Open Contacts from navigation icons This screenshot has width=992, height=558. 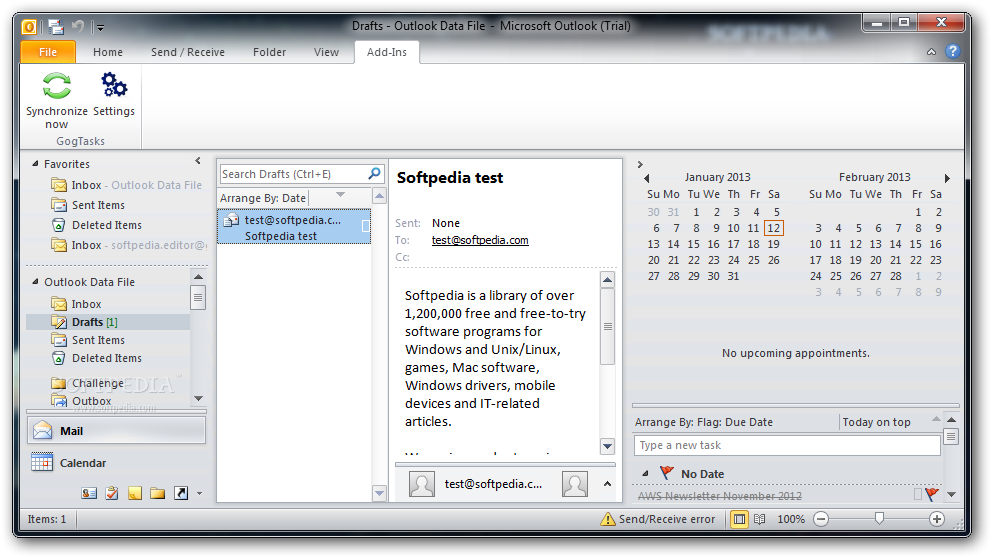click(x=89, y=493)
